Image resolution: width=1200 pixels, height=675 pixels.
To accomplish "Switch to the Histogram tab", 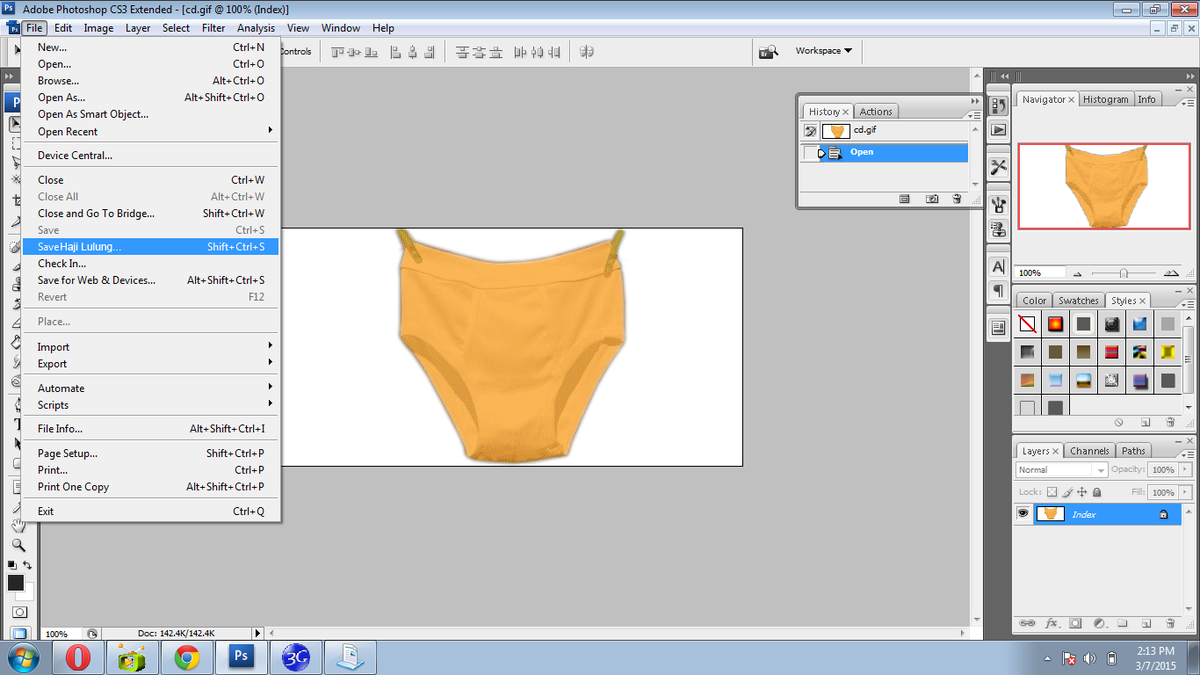I will (x=1105, y=99).
